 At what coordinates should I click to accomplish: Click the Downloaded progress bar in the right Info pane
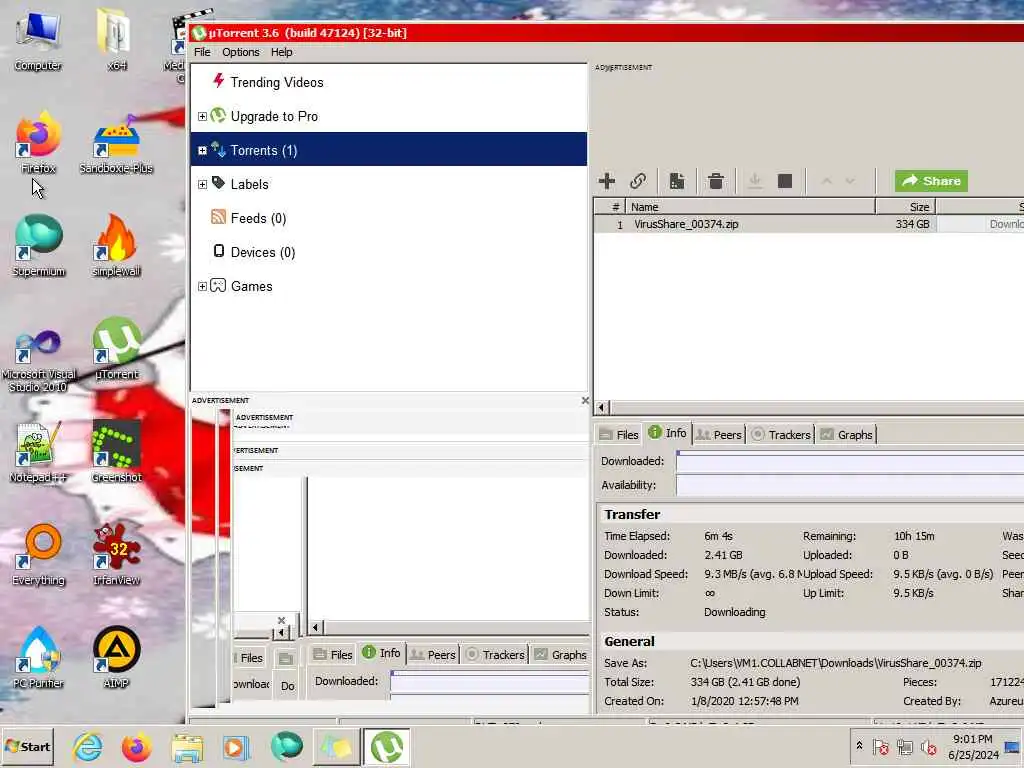click(x=850, y=462)
